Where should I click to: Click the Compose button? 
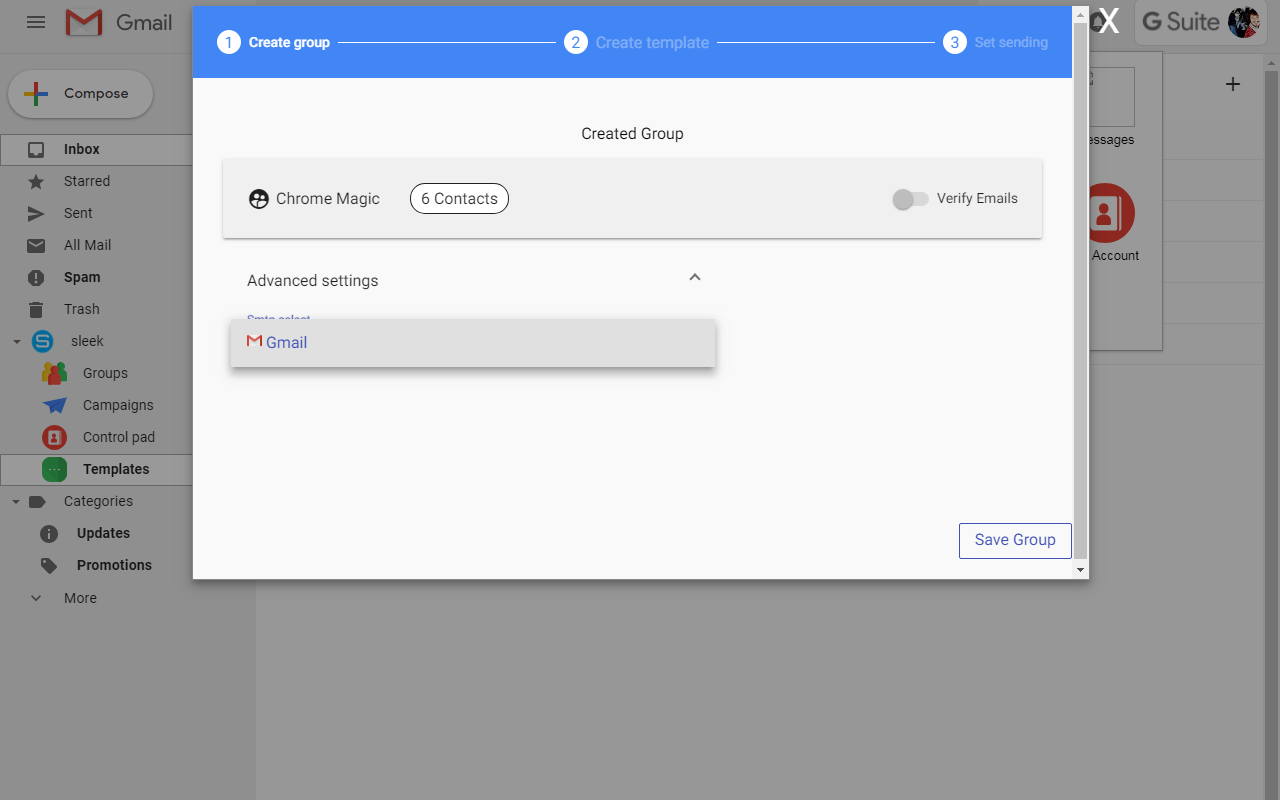pyautogui.click(x=81, y=94)
